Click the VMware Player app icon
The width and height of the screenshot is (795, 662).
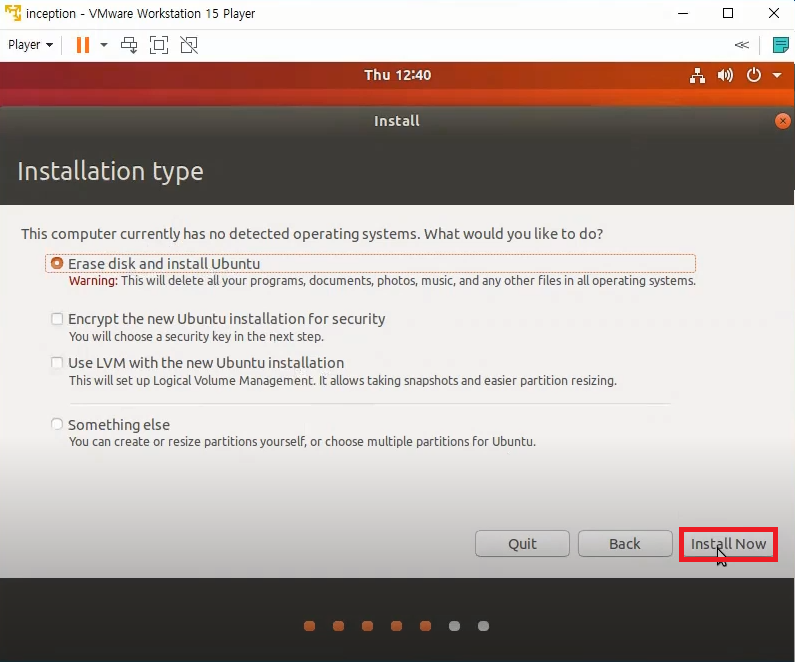click(x=13, y=13)
